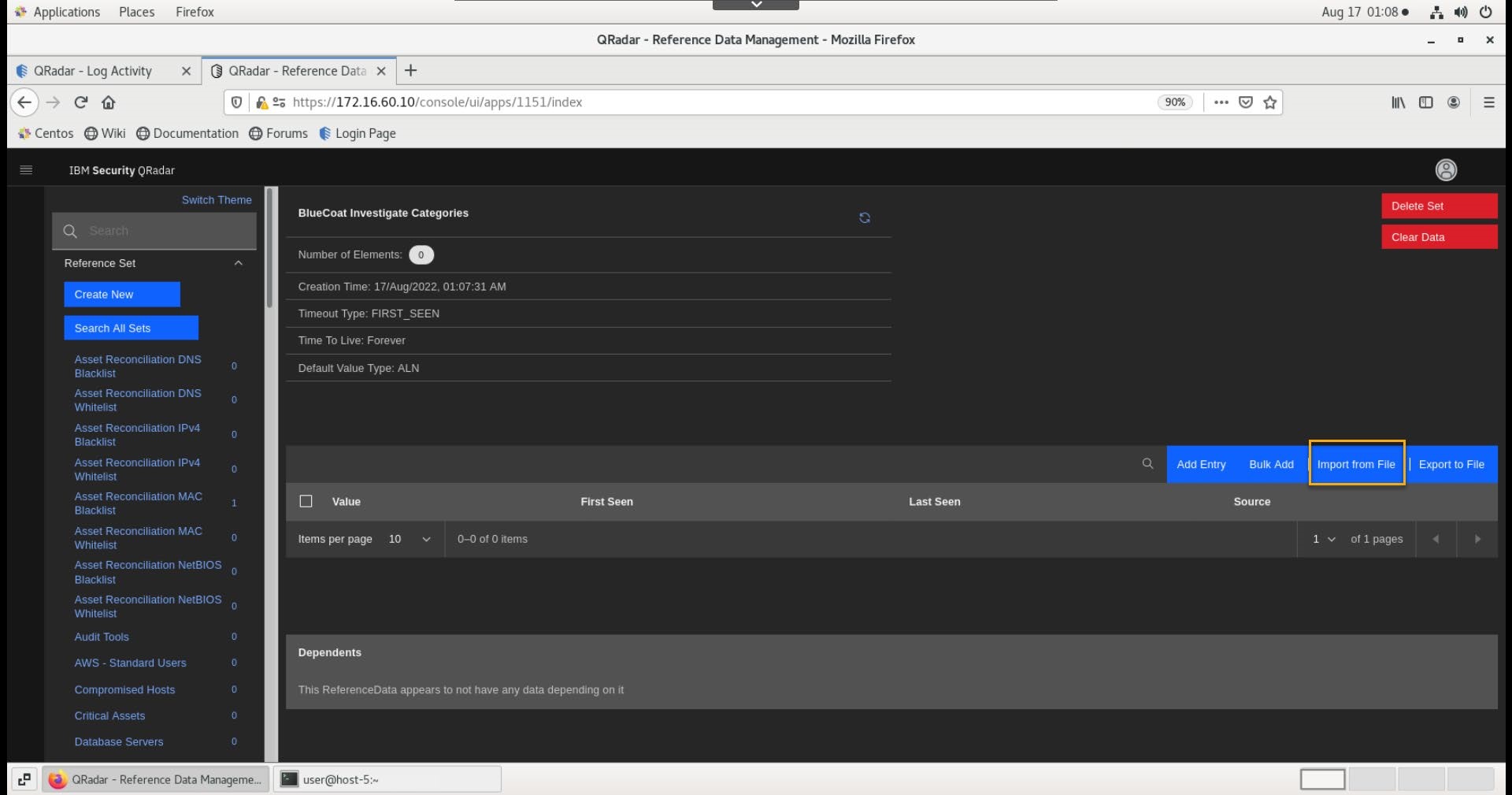
Task: Select the Critical Assets reference set
Action: click(109, 715)
